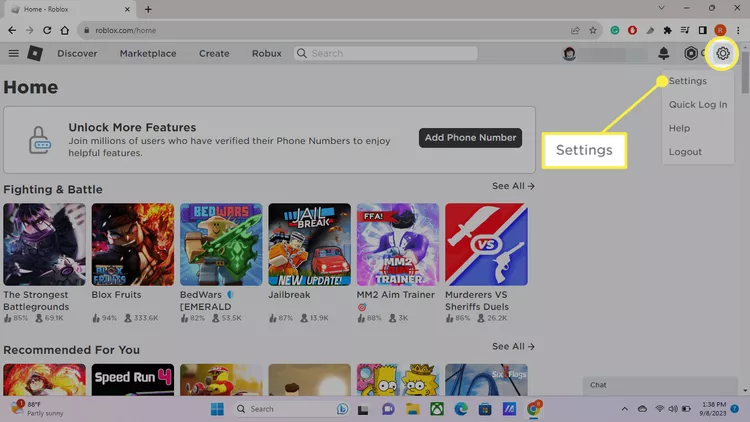Screen dimensions: 750x422
Task: Open the Windows Start menu
Action: pos(217,408)
